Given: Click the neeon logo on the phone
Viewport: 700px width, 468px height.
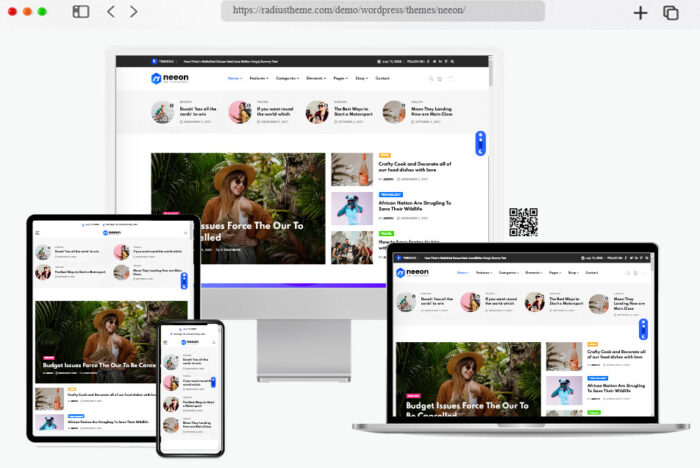Looking at the screenshot, I should click(x=190, y=342).
